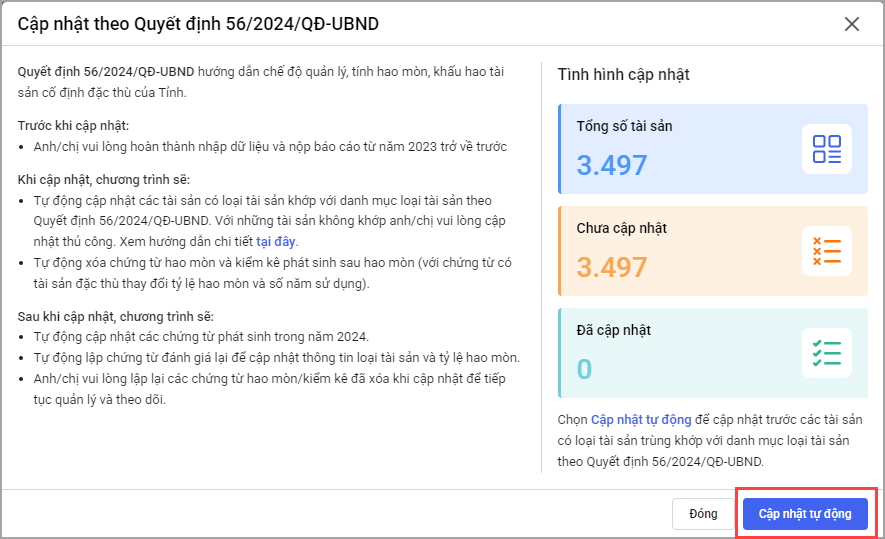Click the Tổng số tài sản label
This screenshot has height=539, width=885.
[624, 126]
